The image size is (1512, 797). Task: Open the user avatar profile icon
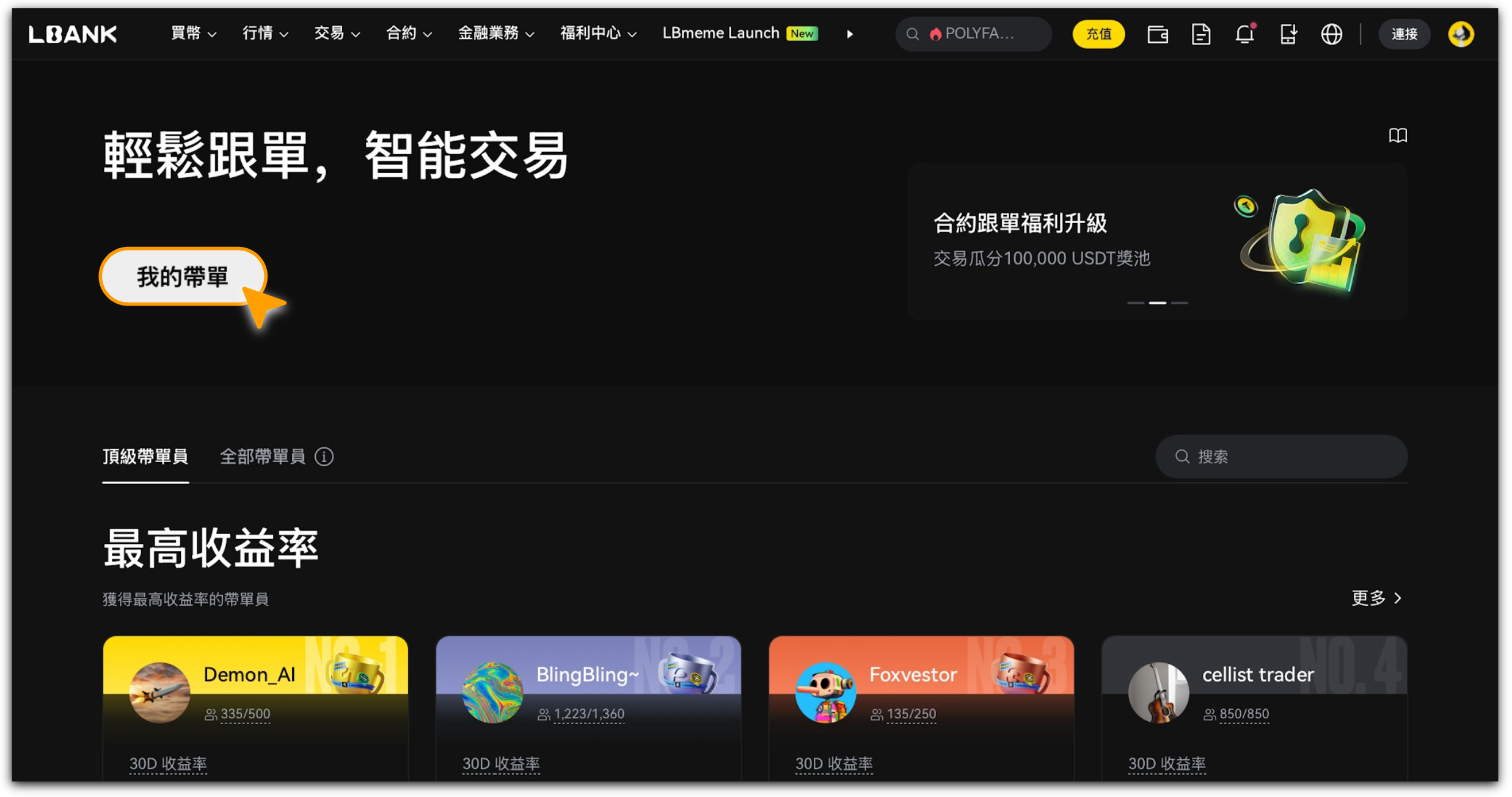tap(1461, 34)
